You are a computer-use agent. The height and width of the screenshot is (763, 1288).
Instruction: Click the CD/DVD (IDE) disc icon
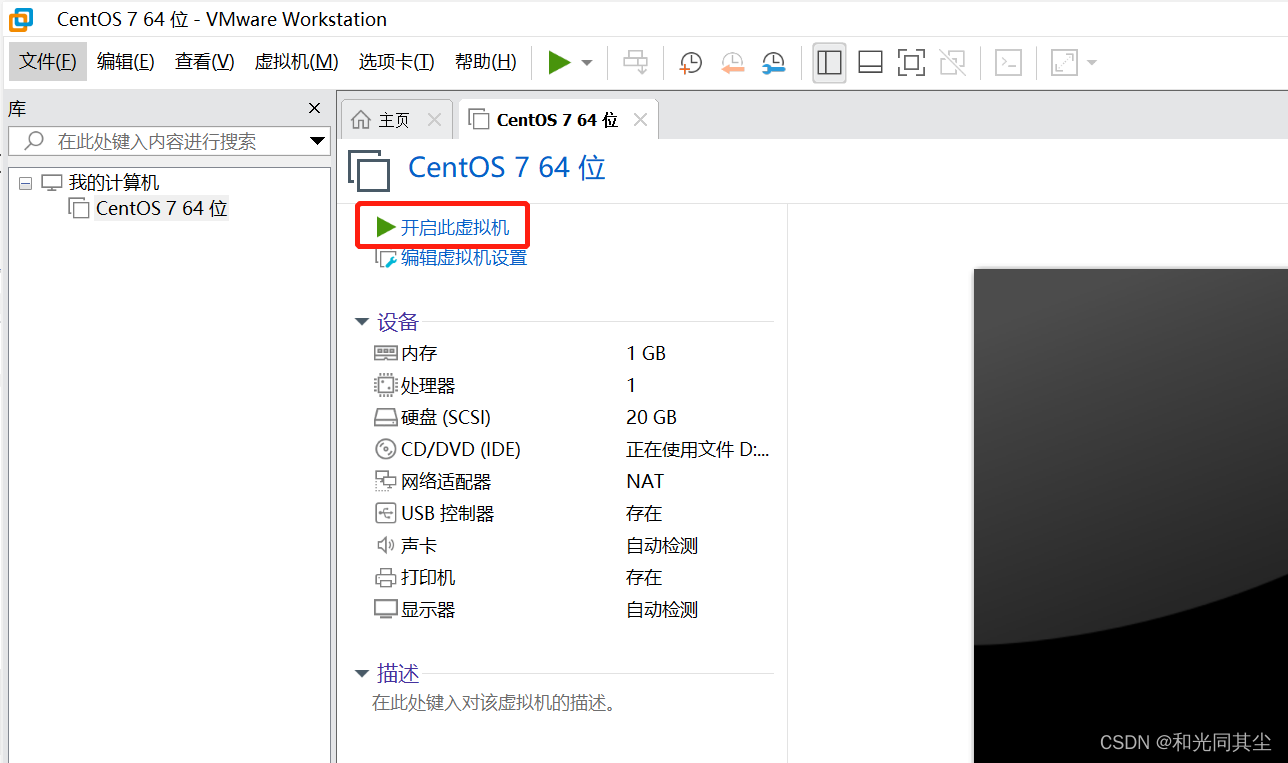click(385, 449)
